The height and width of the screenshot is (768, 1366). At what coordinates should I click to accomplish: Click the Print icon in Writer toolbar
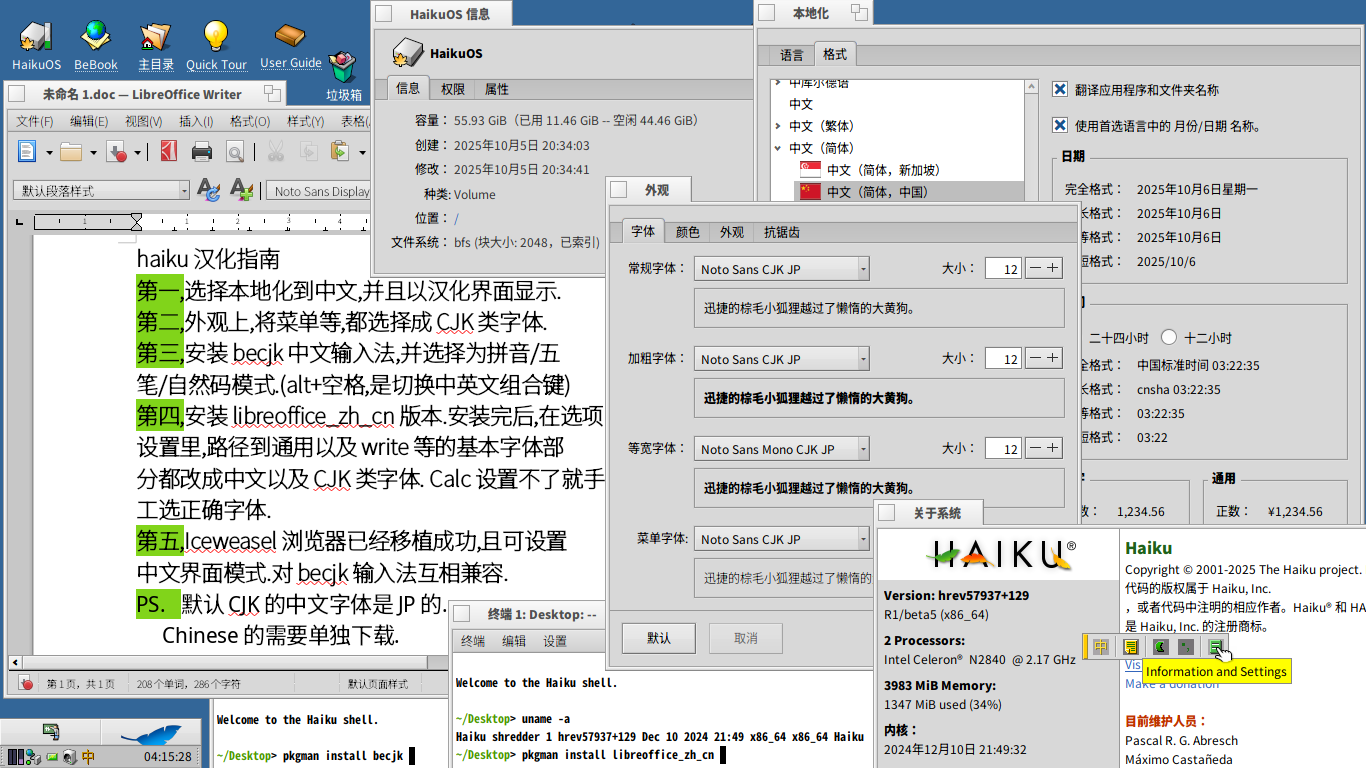tap(202, 152)
